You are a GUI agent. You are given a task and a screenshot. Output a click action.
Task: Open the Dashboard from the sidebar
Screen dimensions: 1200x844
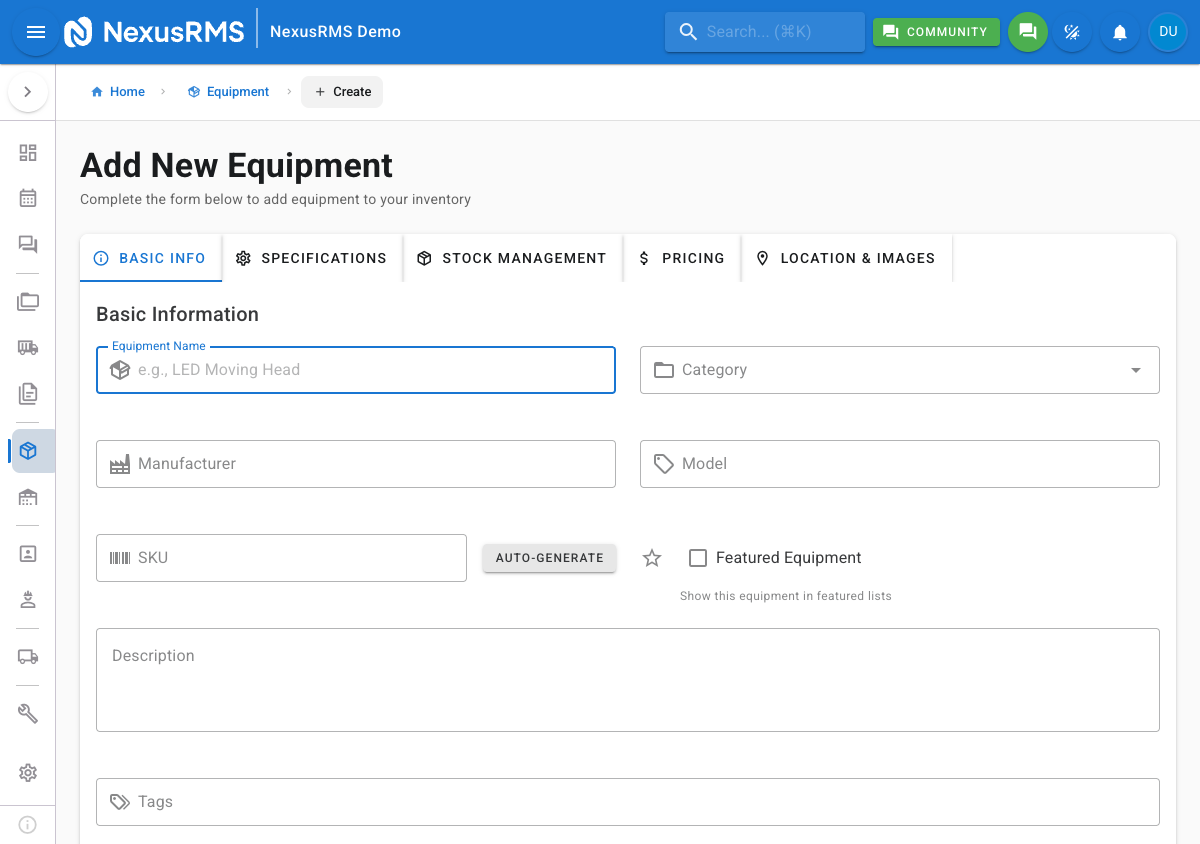[x=28, y=153]
